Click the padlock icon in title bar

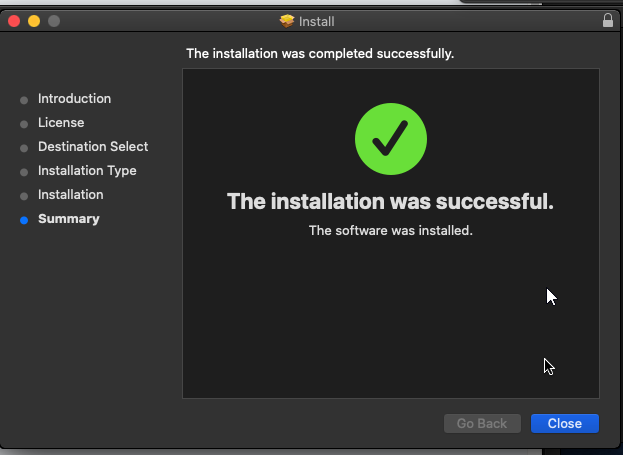608,20
